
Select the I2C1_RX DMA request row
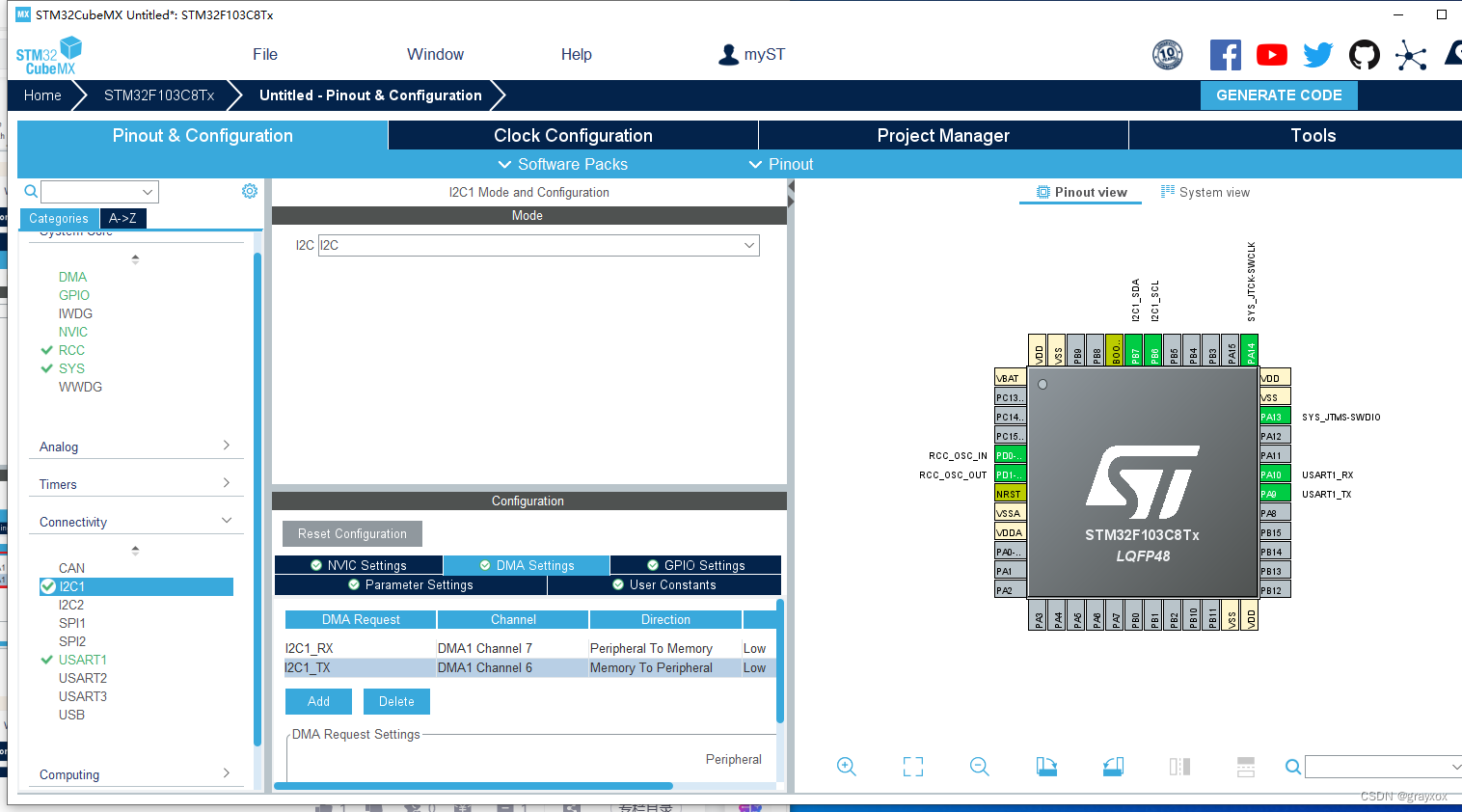pos(530,648)
